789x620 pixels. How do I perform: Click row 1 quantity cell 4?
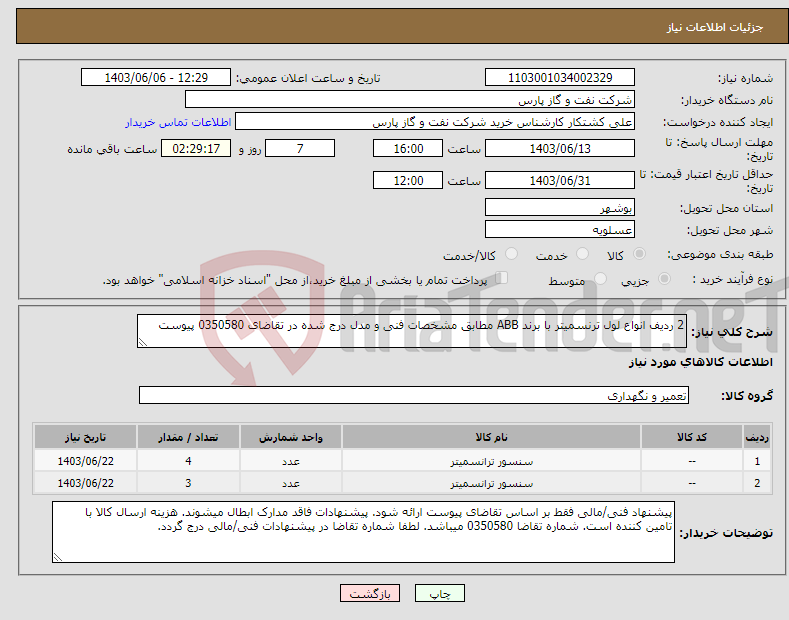pyautogui.click(x=188, y=461)
